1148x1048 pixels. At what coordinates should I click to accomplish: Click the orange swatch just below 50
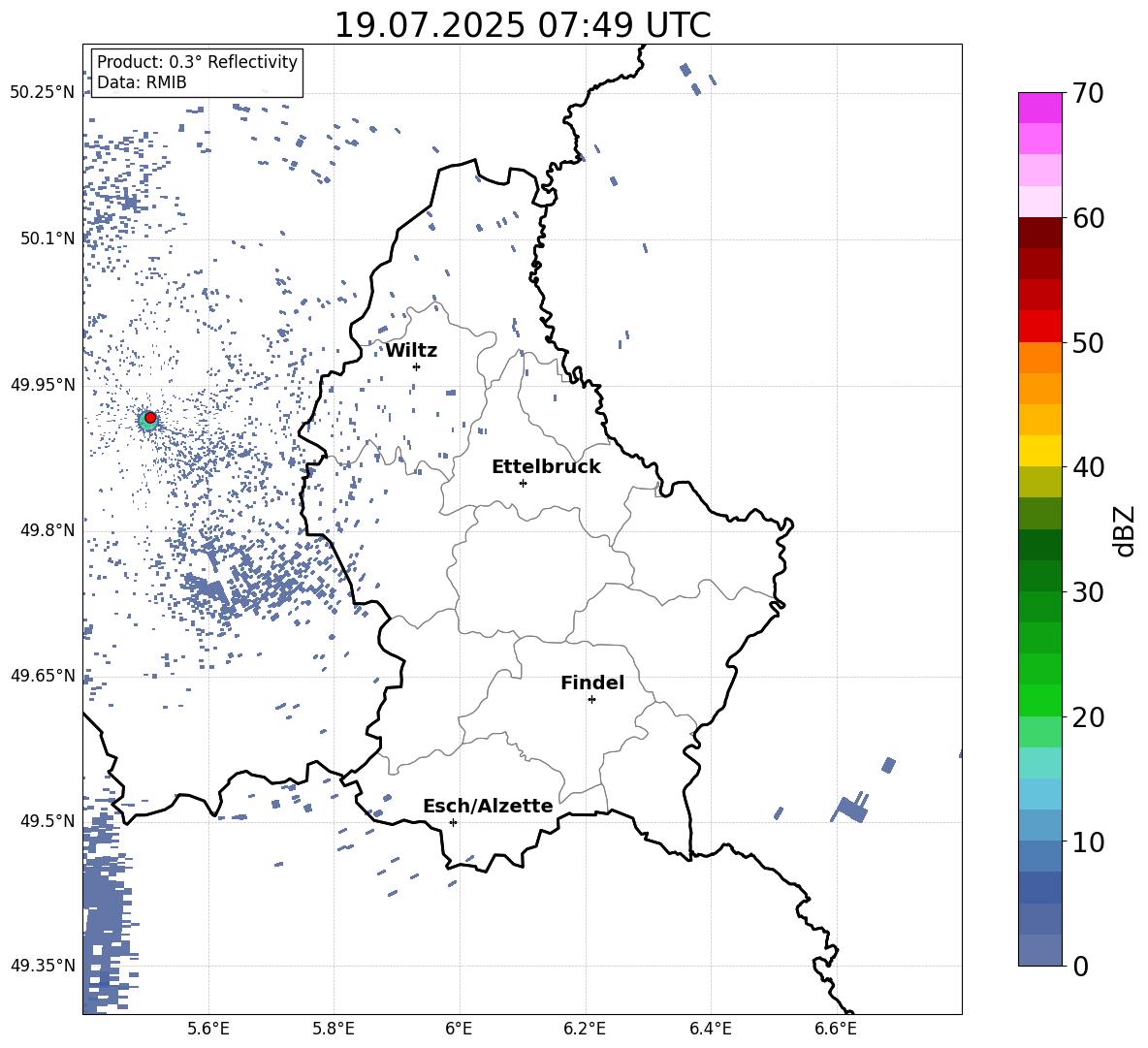1039,358
